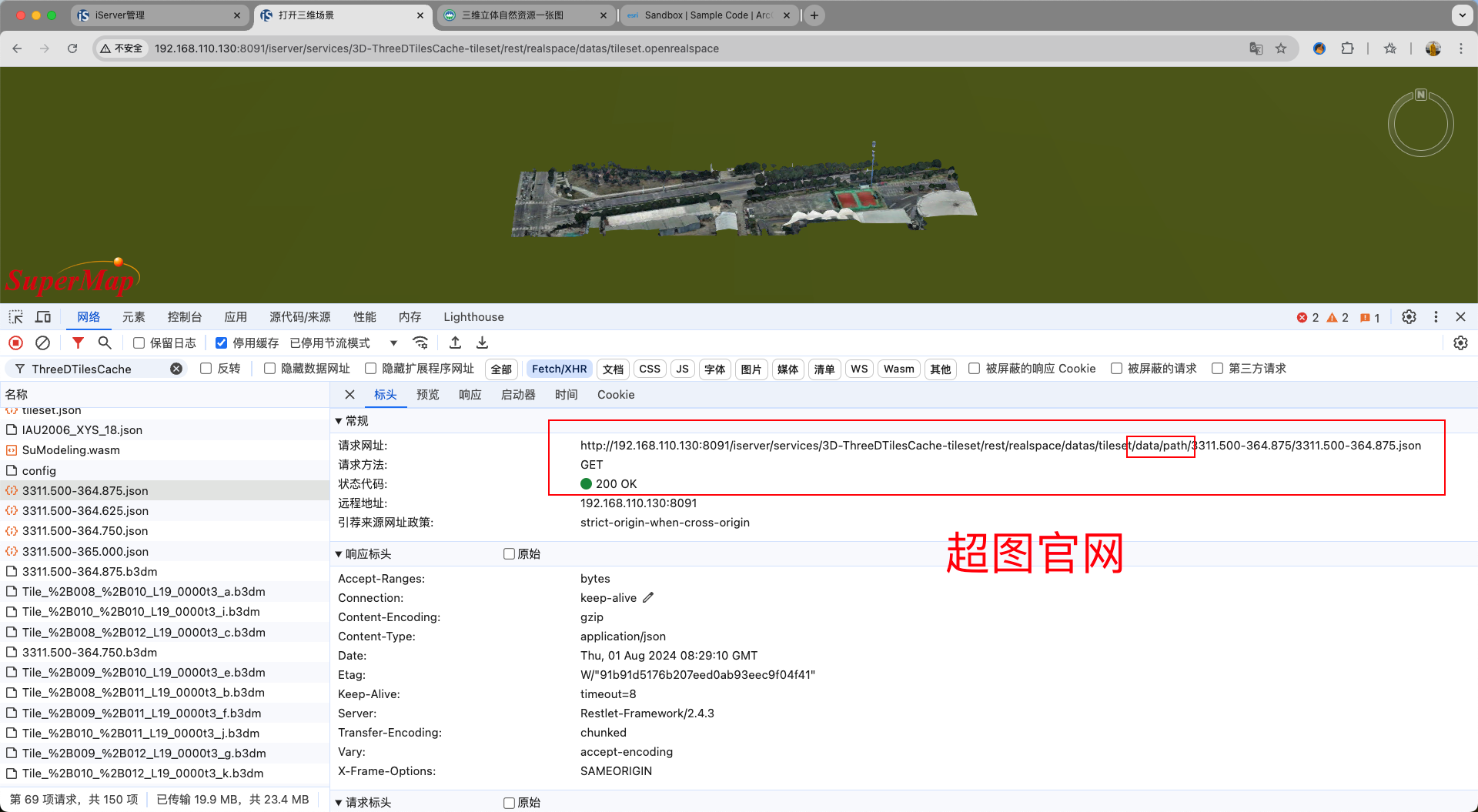Open Chrome three-dot menu
The image size is (1478, 812).
[x=1461, y=48]
